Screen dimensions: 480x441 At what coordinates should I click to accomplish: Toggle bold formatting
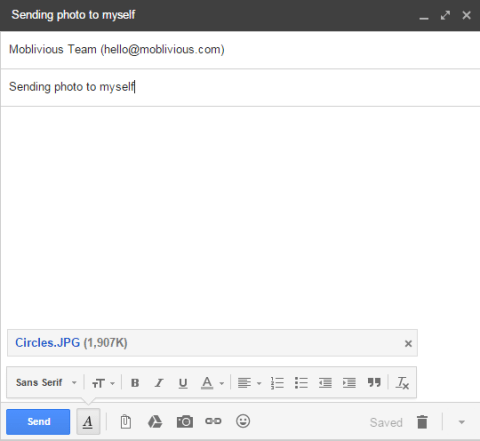point(135,383)
